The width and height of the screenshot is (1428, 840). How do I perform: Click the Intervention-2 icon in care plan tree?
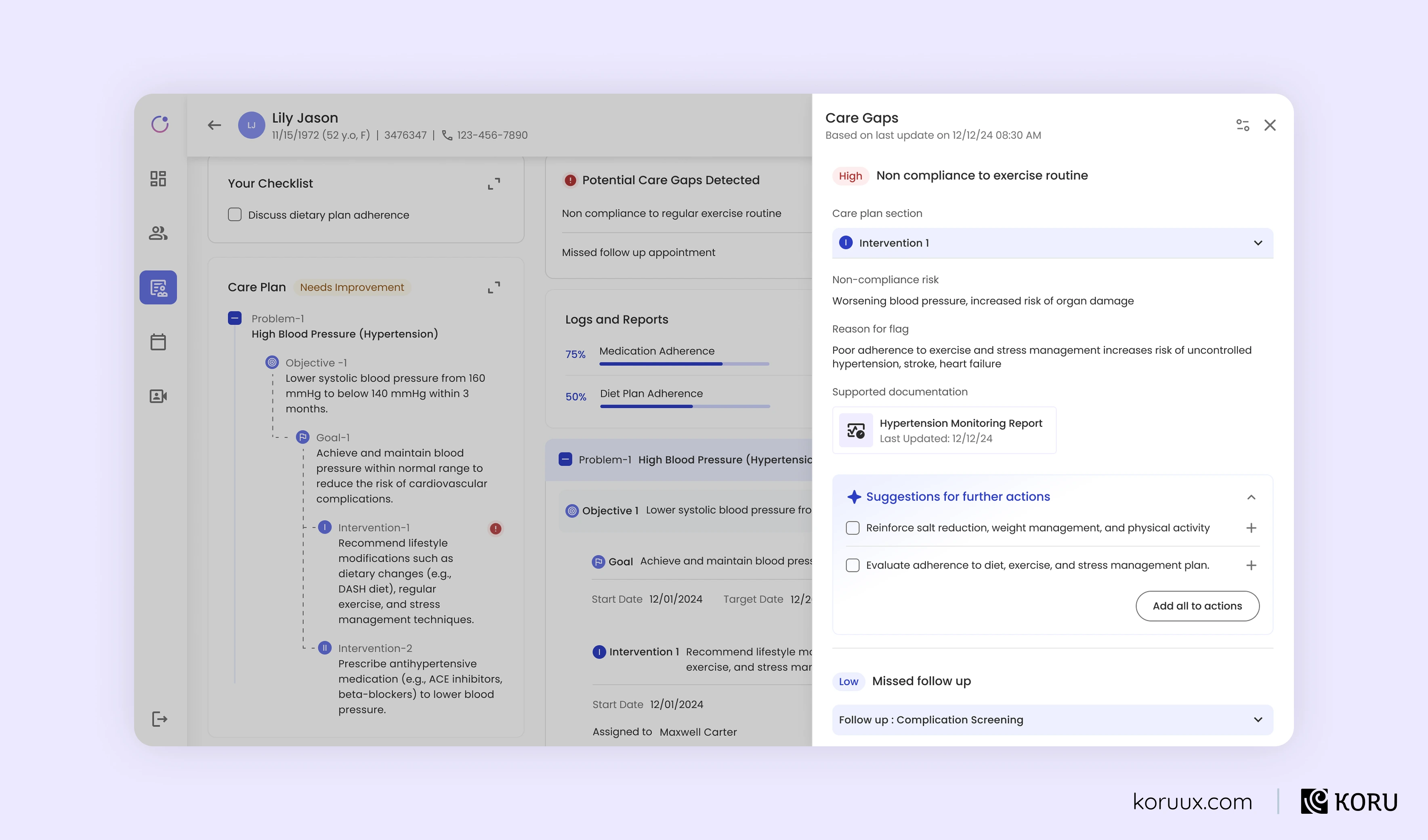click(x=325, y=648)
